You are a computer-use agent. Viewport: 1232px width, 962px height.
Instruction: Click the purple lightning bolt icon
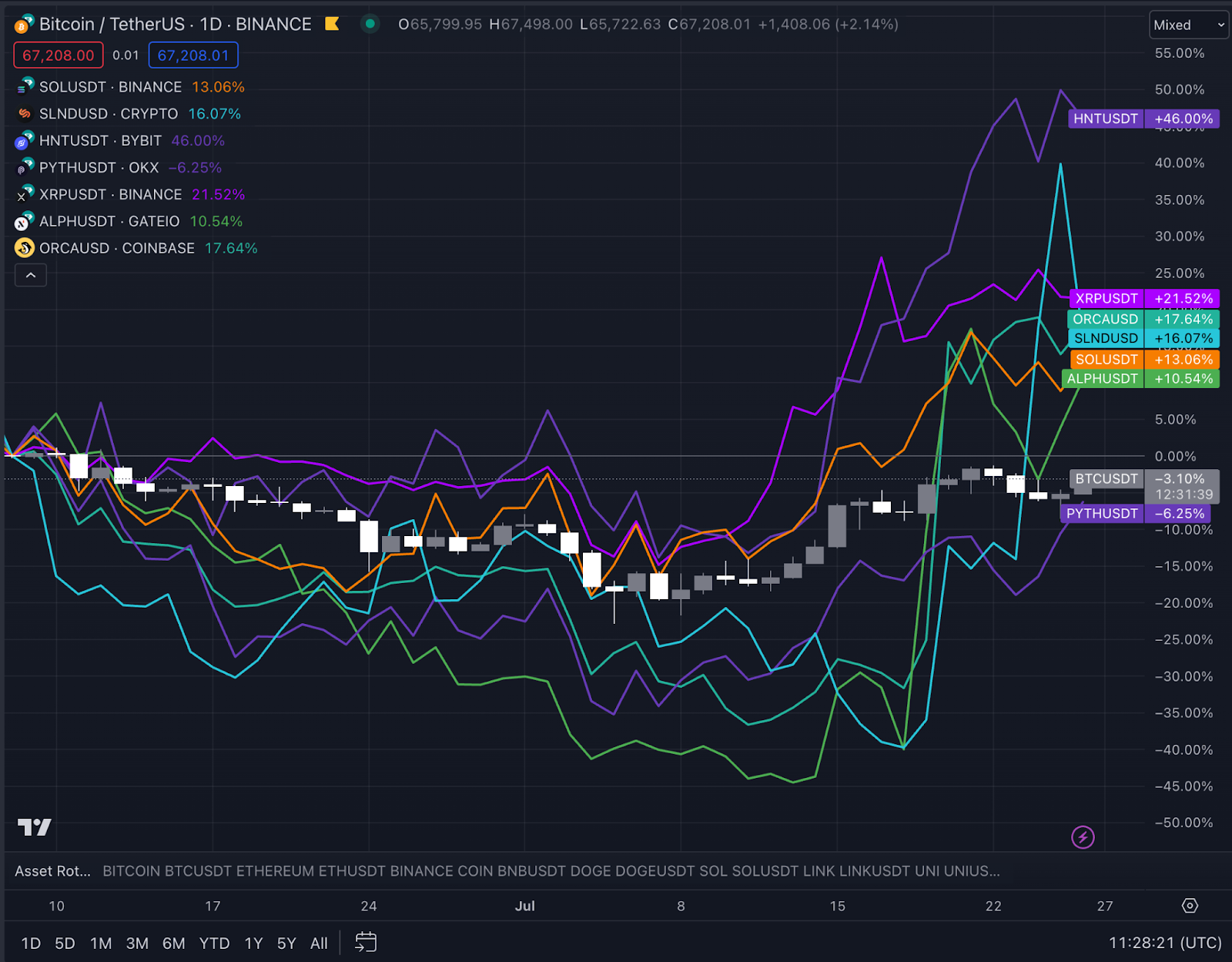1083,836
